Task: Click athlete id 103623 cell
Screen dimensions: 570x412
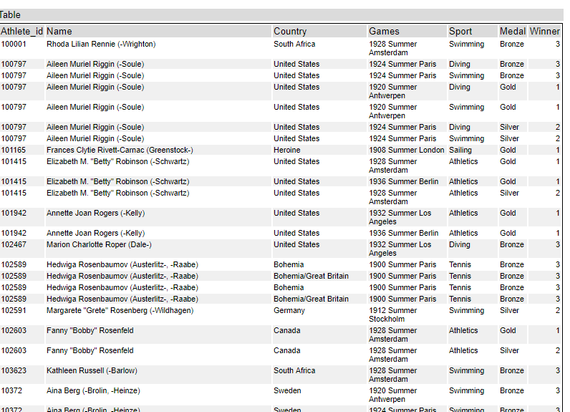Action: (22, 375)
